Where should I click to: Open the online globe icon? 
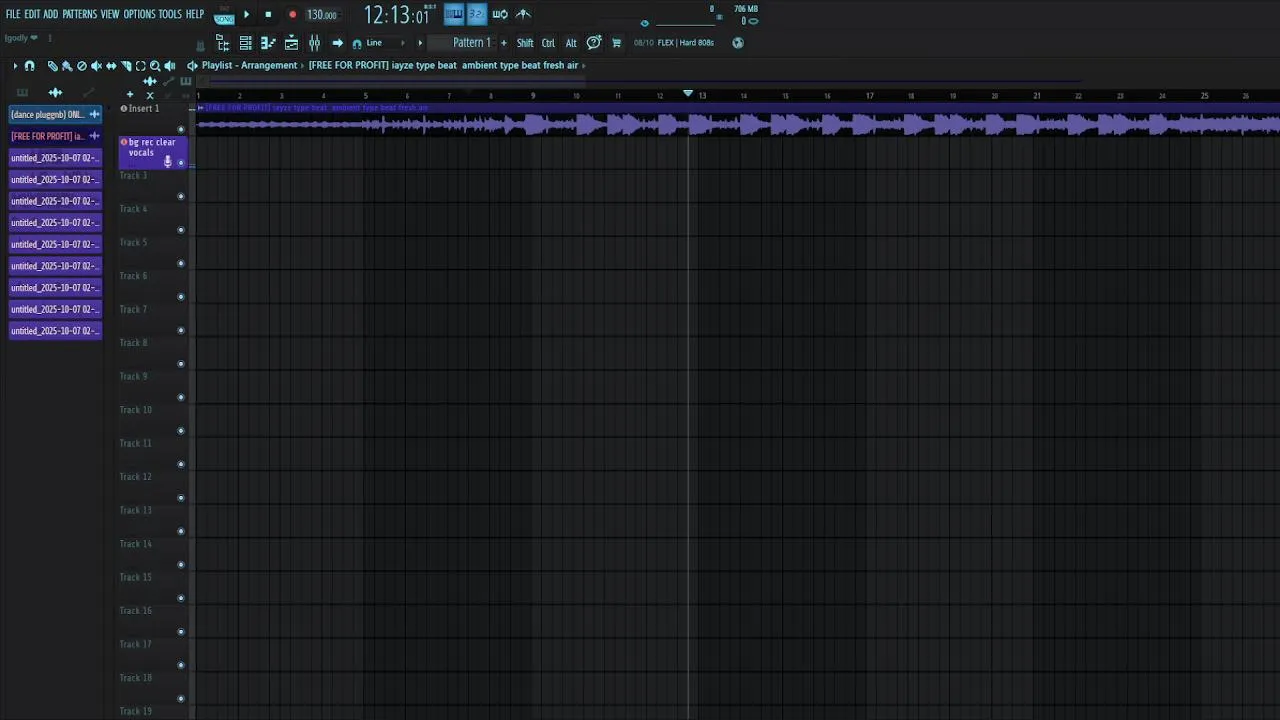pyautogui.click(x=738, y=43)
